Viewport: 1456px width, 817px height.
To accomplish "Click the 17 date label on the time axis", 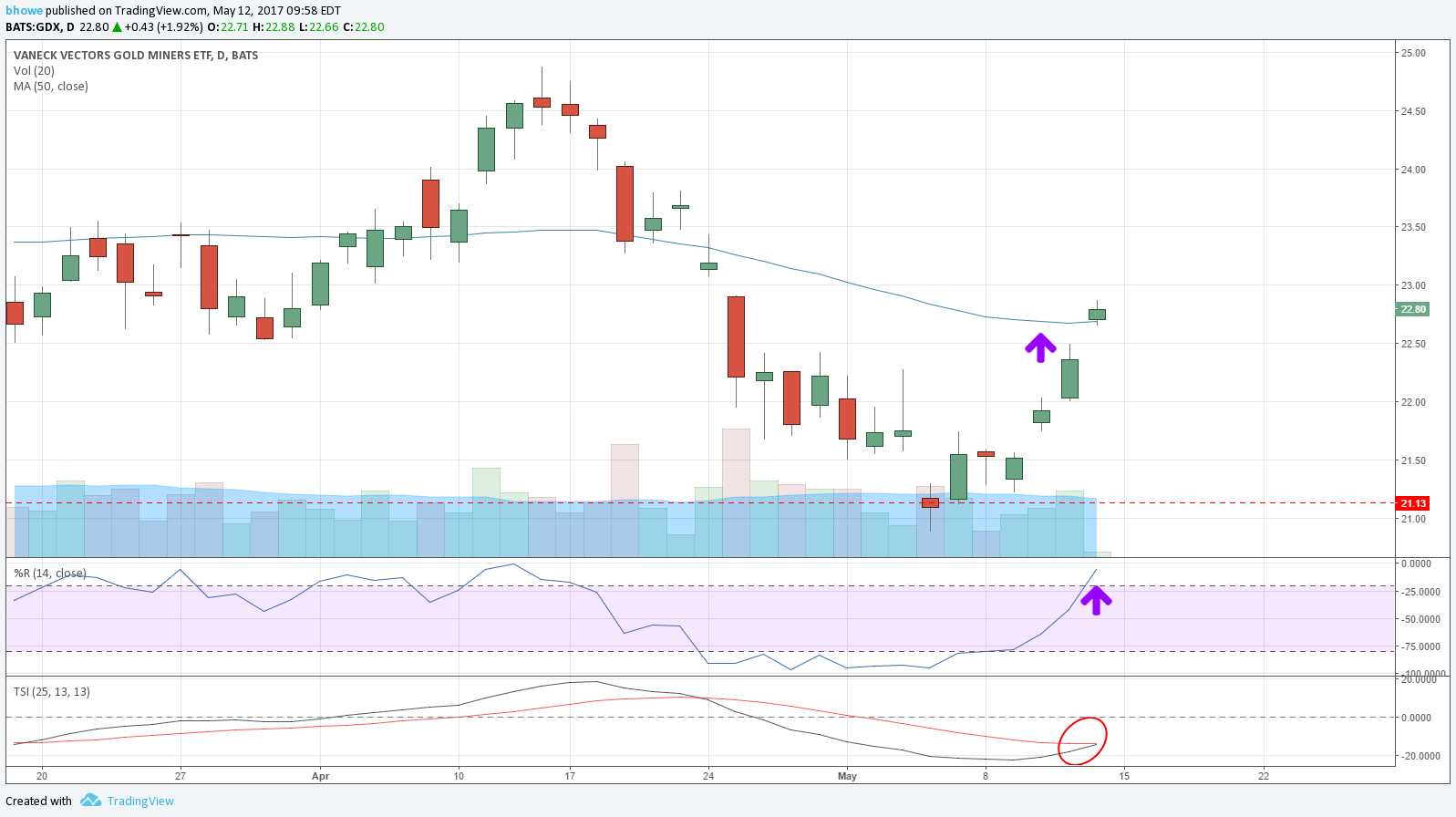I will 570,776.
